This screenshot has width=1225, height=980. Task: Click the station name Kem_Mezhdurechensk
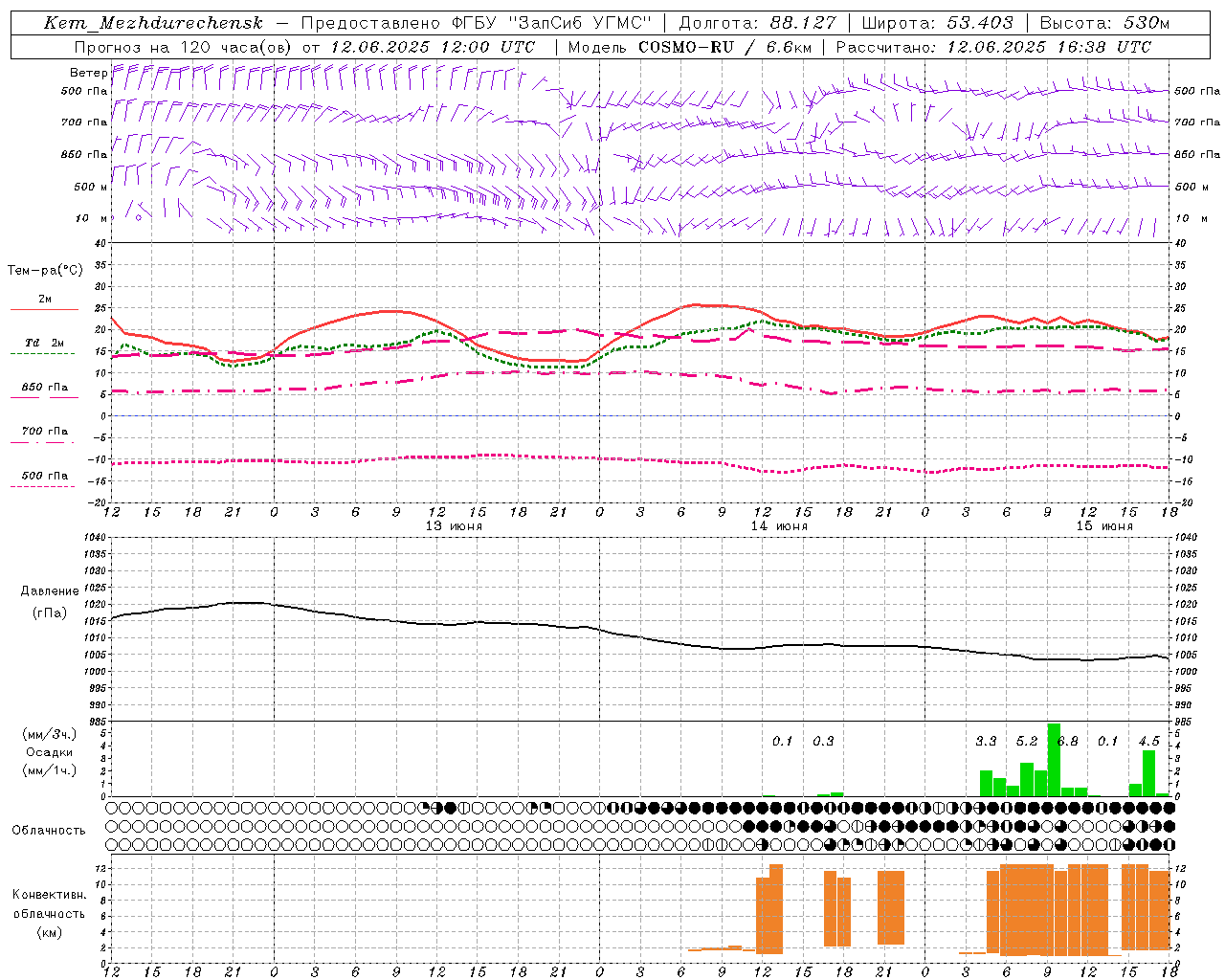(x=153, y=23)
